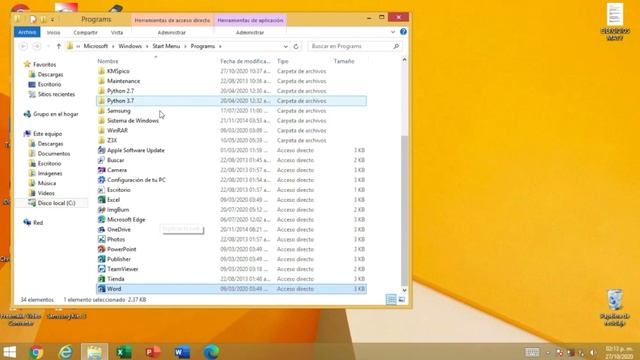Go forward with the forward arrow

(37, 47)
